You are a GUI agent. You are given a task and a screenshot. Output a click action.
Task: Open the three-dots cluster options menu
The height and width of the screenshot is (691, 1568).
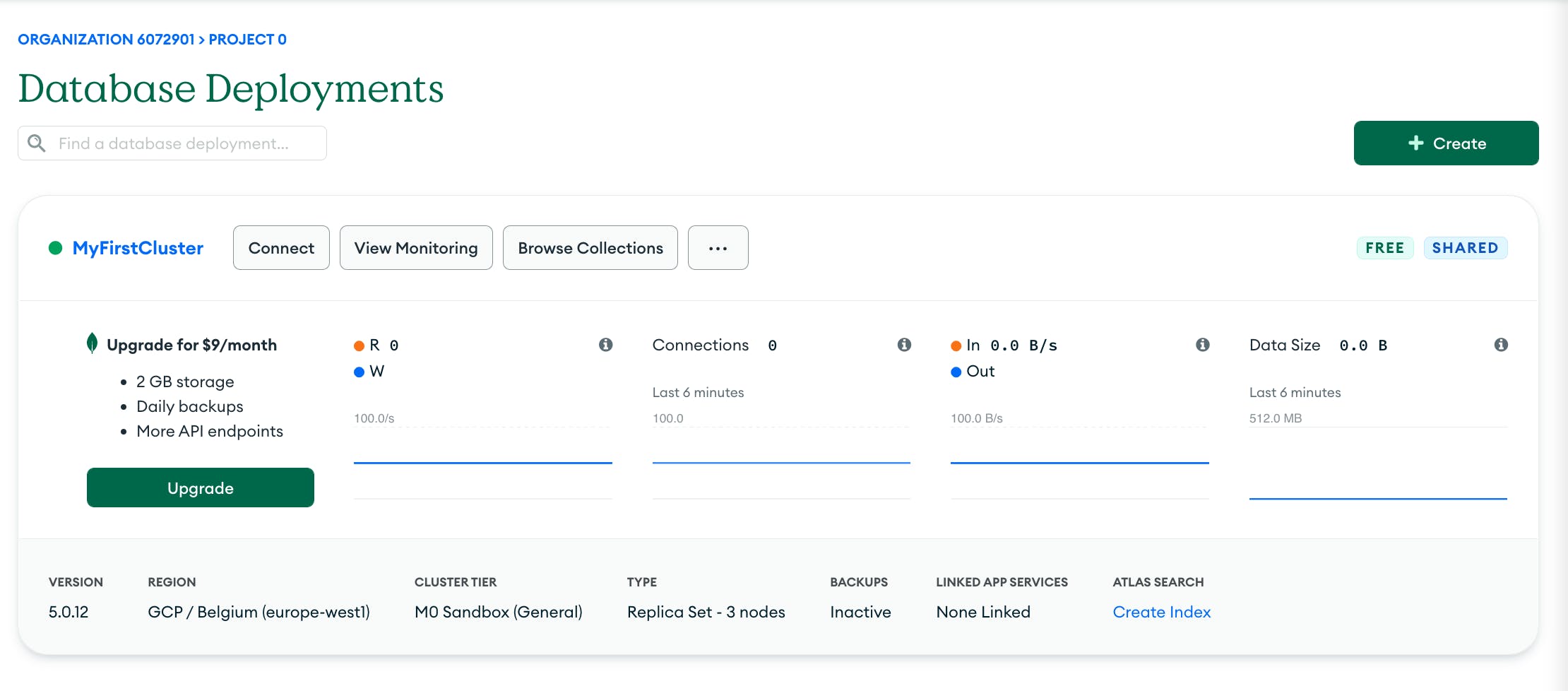tap(718, 248)
